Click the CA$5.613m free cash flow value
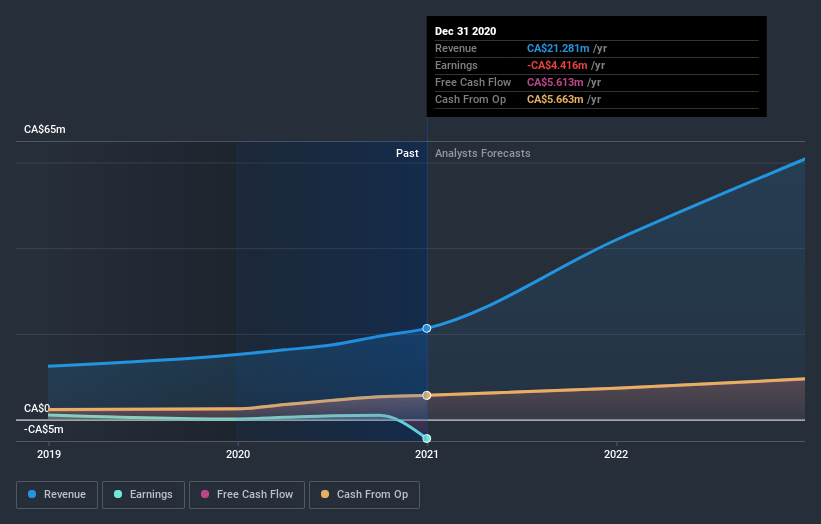 point(554,82)
